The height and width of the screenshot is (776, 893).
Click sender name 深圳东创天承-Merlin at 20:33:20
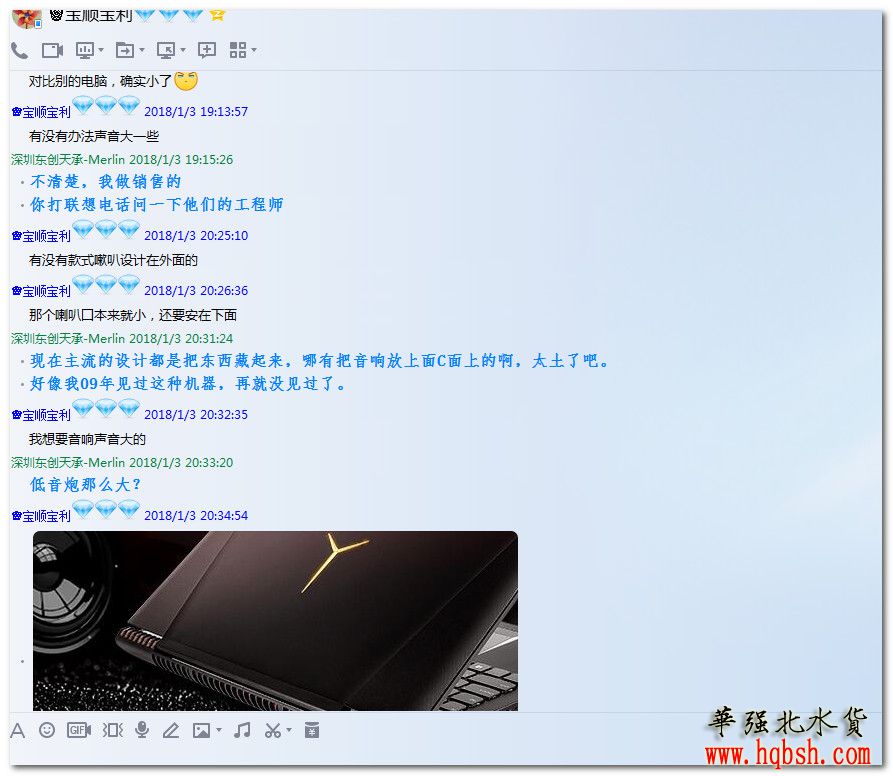pos(68,462)
